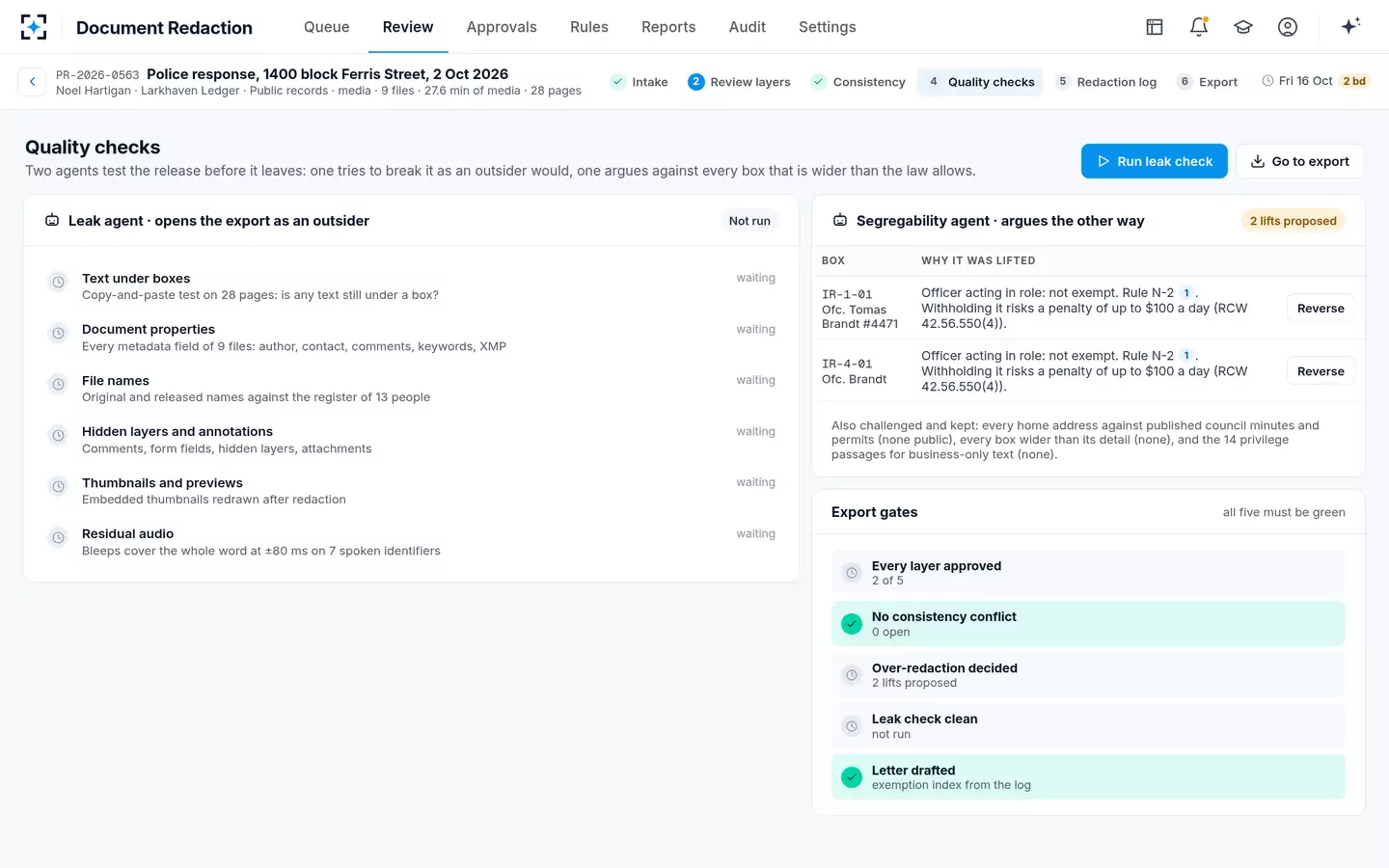Open Rule N-2 footnote 1 for IR-4-01

pos(1186,356)
